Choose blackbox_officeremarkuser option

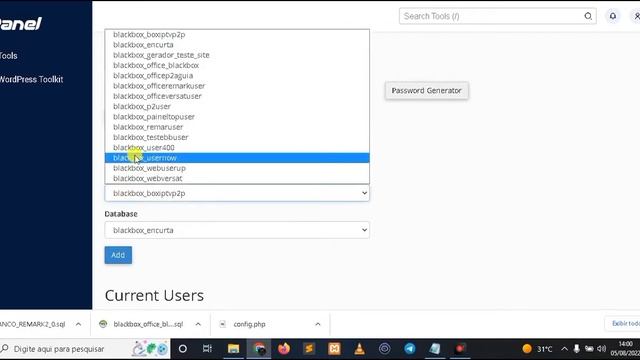(237, 86)
